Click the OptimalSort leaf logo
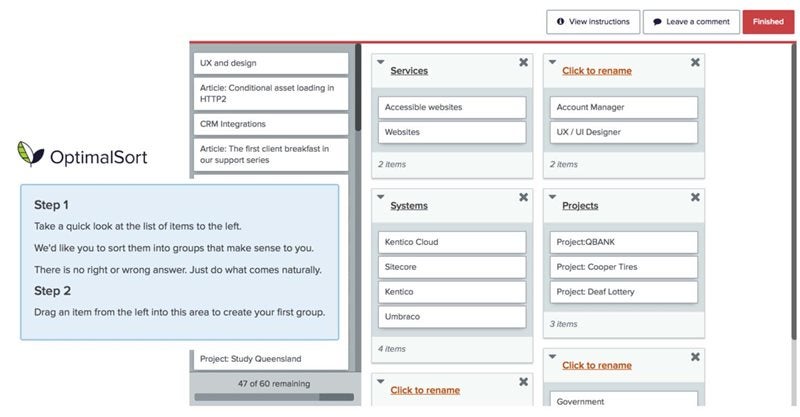The width and height of the screenshot is (800, 417). (30, 154)
